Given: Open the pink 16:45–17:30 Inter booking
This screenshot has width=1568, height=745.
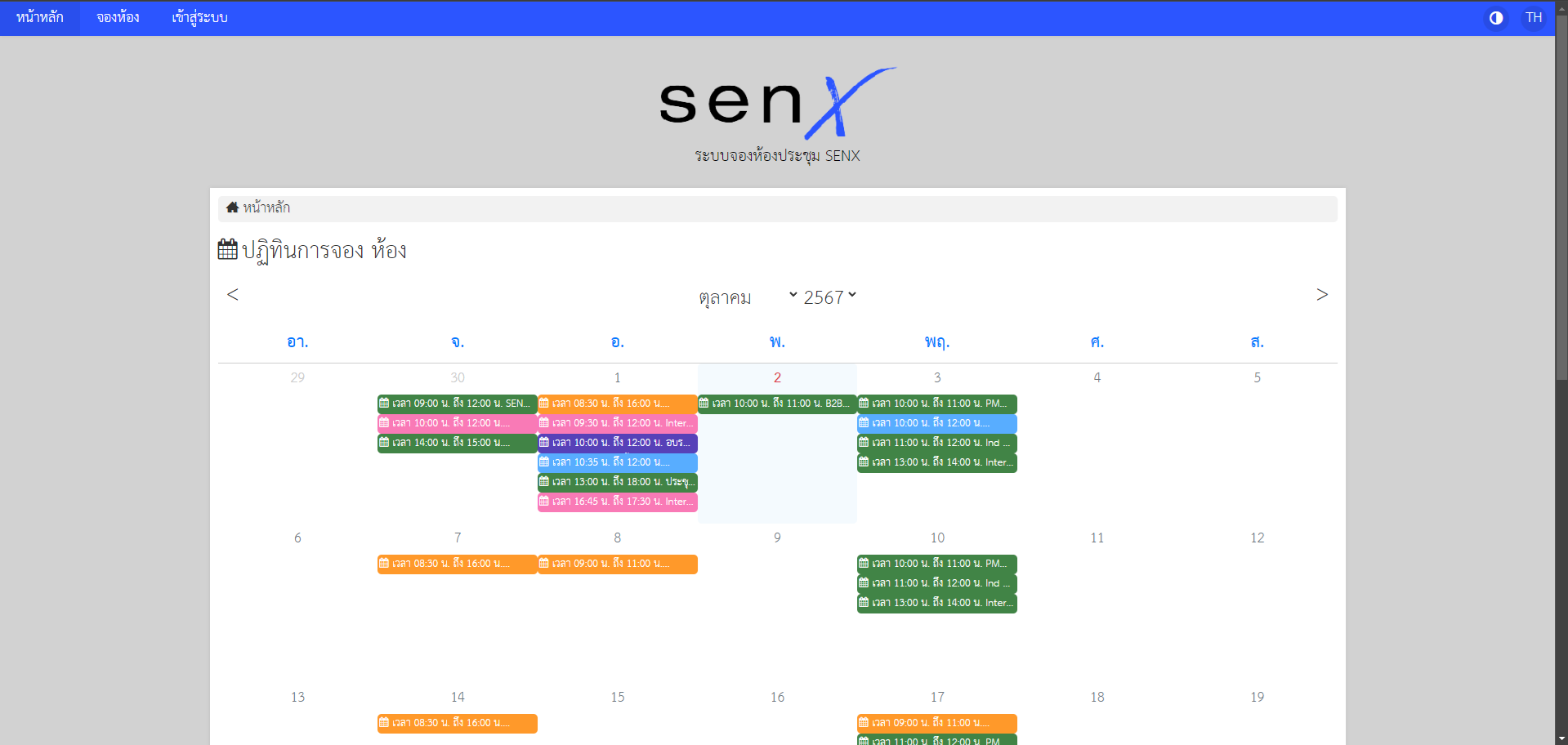Looking at the screenshot, I should [x=617, y=502].
